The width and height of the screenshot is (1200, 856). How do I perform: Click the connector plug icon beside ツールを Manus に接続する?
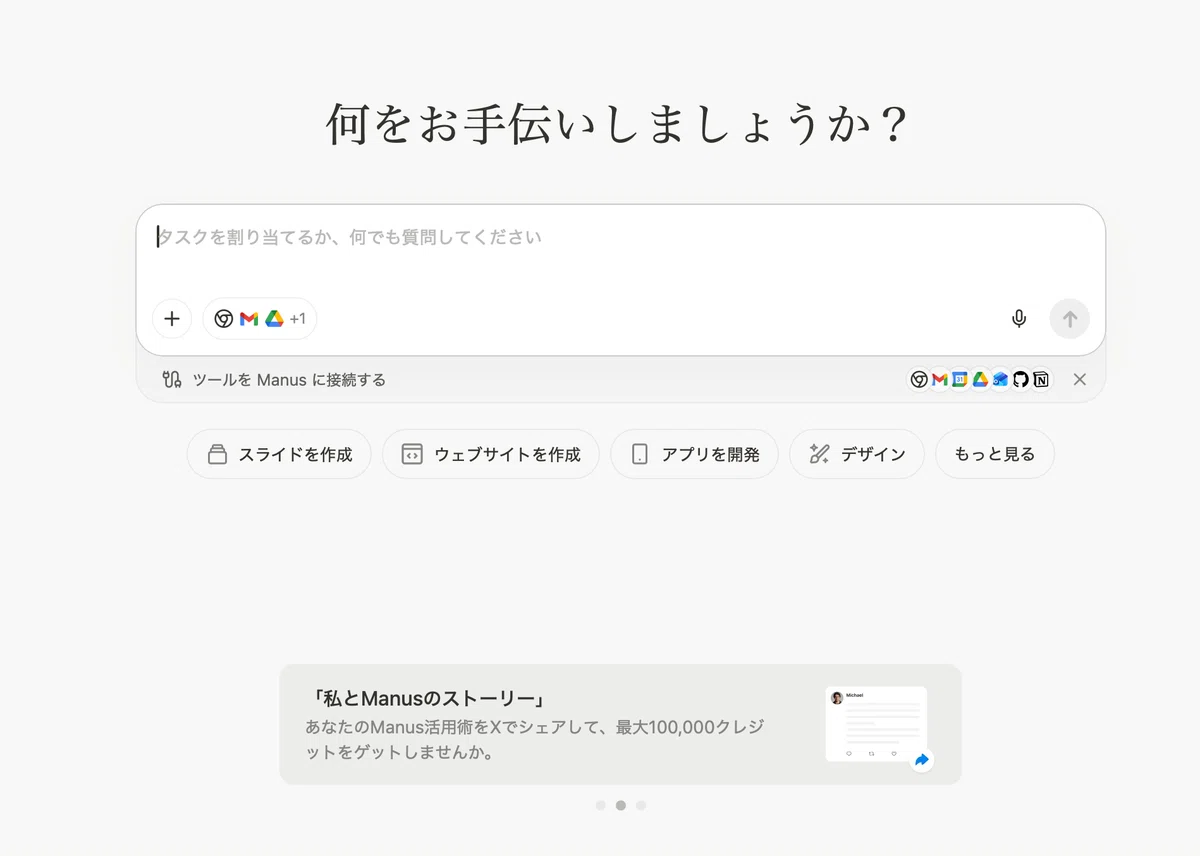172,380
